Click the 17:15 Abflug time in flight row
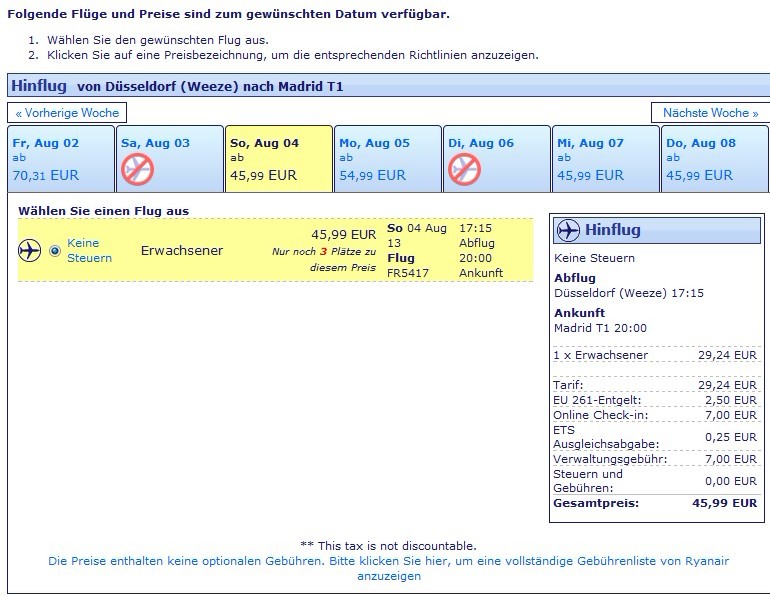Image resolution: width=770 pixels, height=596 pixels. [477, 236]
